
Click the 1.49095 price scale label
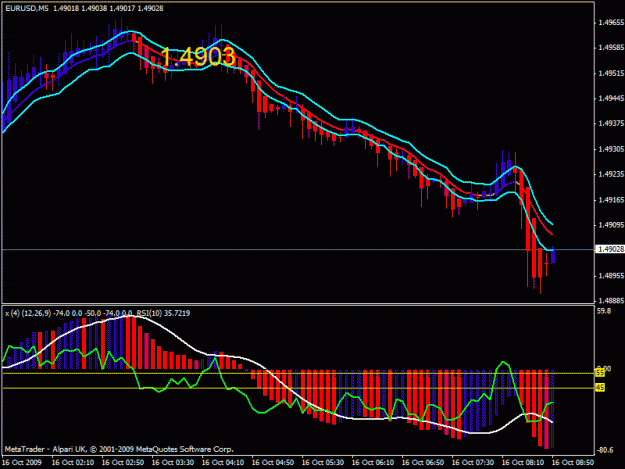(x=611, y=225)
